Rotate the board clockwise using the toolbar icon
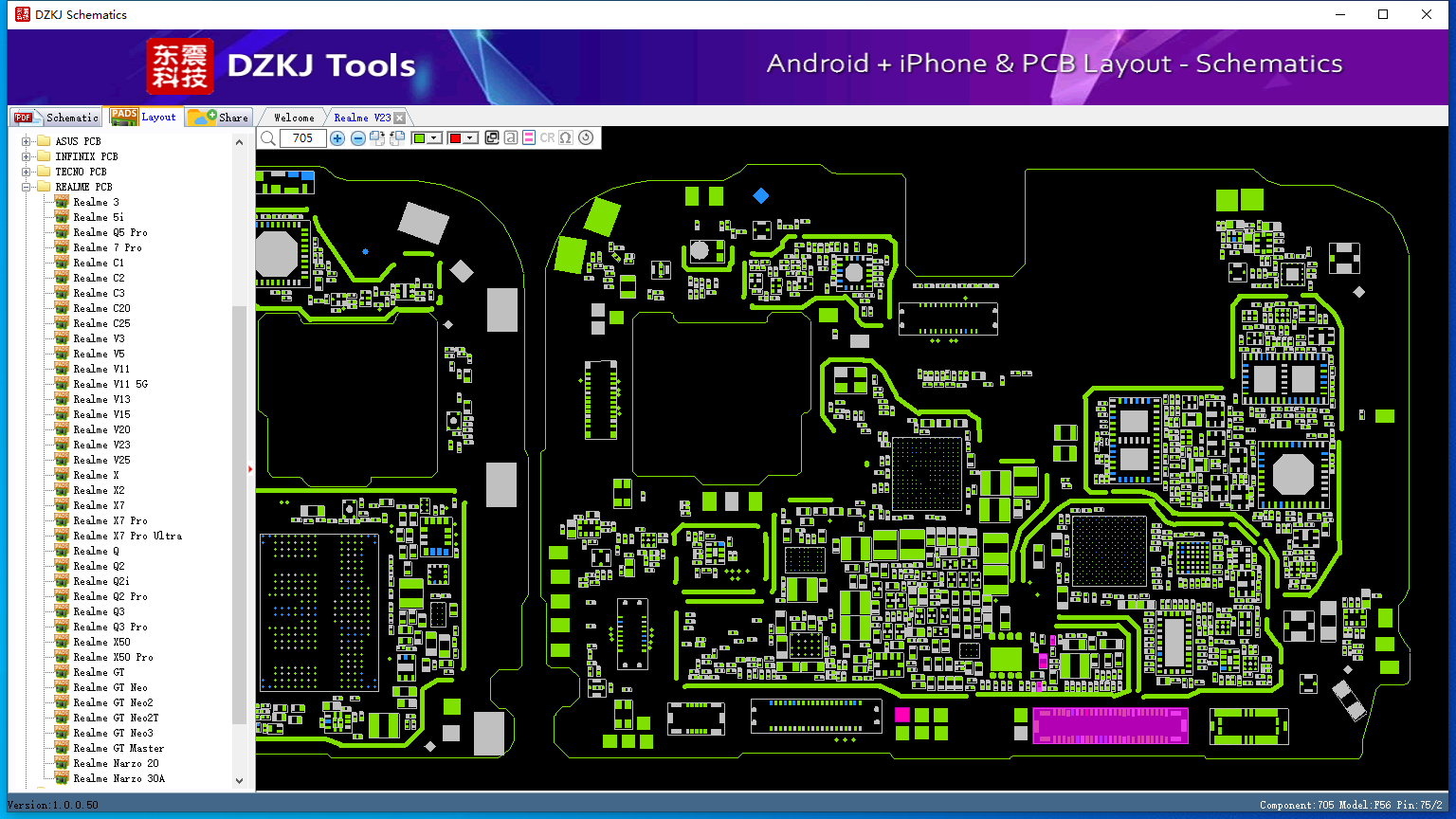1456x819 pixels. click(x=377, y=138)
